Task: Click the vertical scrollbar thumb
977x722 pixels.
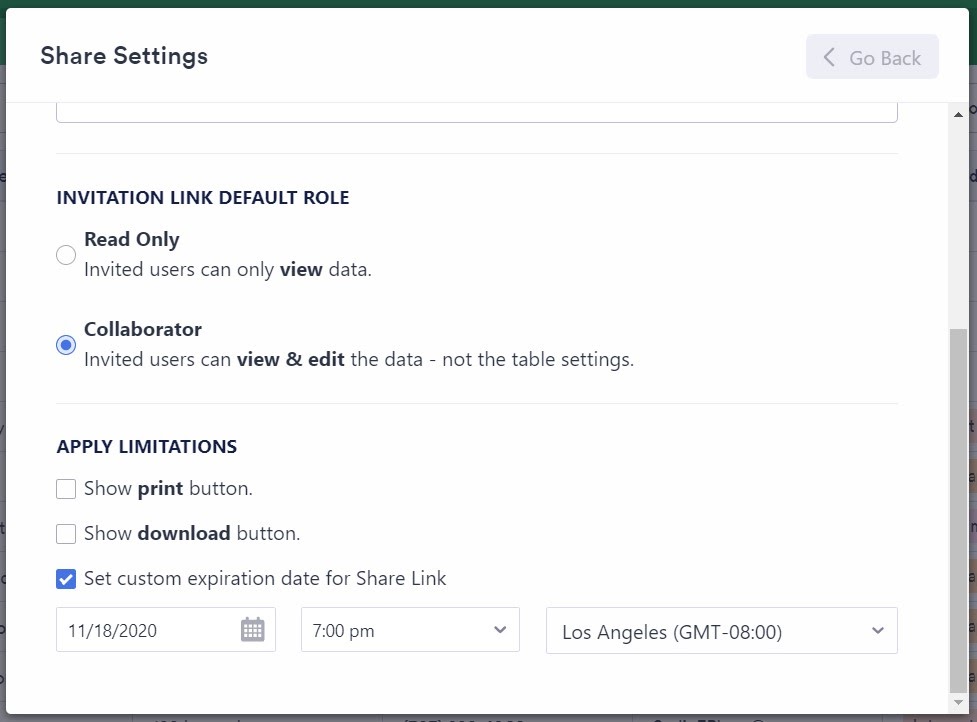Action: 958,510
